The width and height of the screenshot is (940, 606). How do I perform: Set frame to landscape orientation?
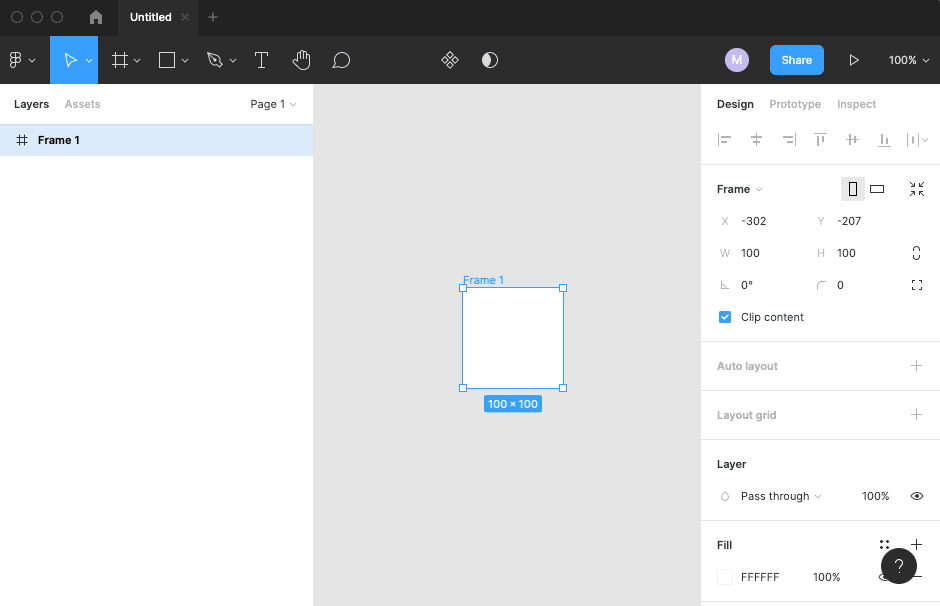point(877,189)
